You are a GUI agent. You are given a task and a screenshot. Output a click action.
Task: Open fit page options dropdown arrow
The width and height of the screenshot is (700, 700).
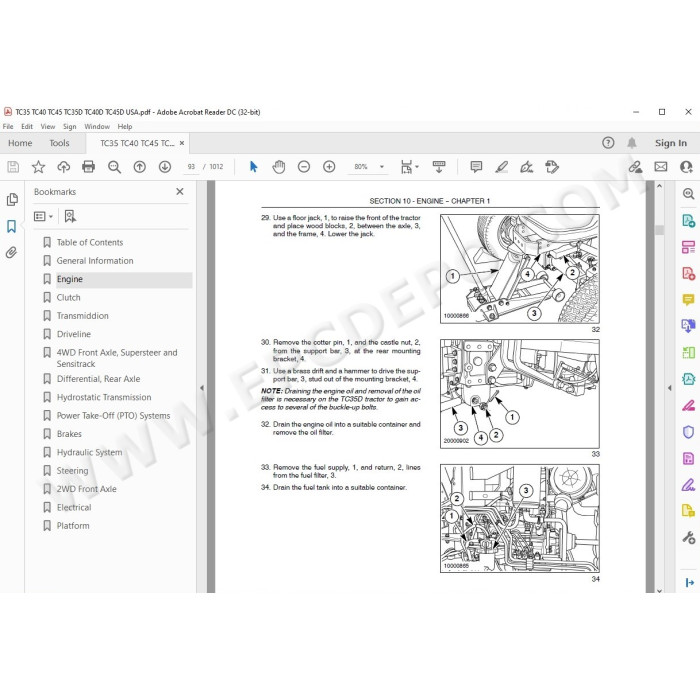tap(417, 167)
